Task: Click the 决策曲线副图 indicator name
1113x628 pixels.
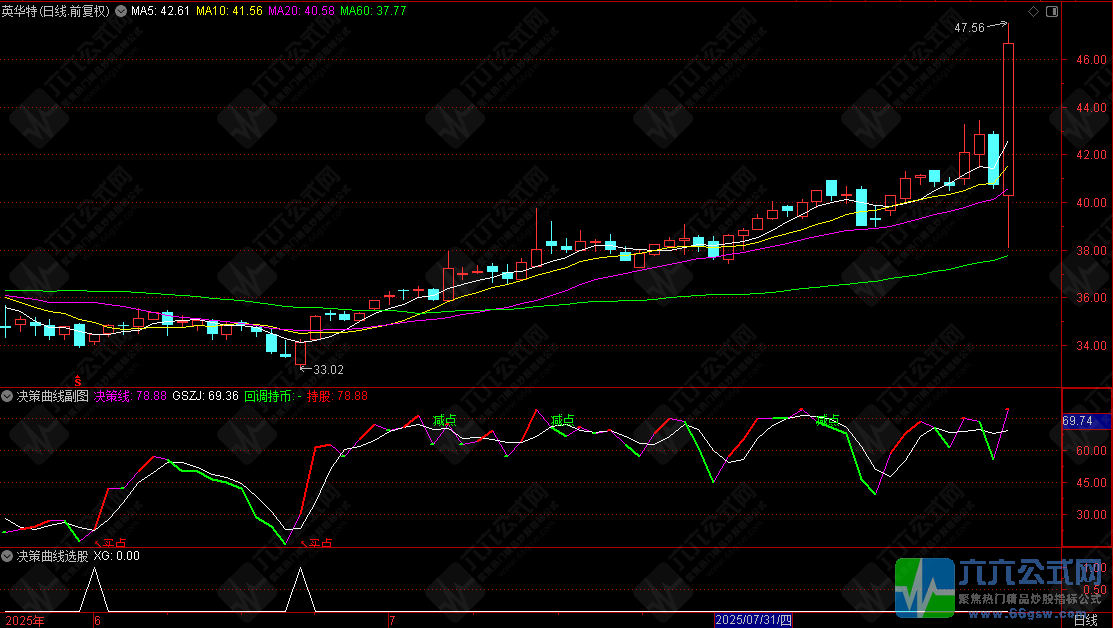Action: (x=53, y=396)
